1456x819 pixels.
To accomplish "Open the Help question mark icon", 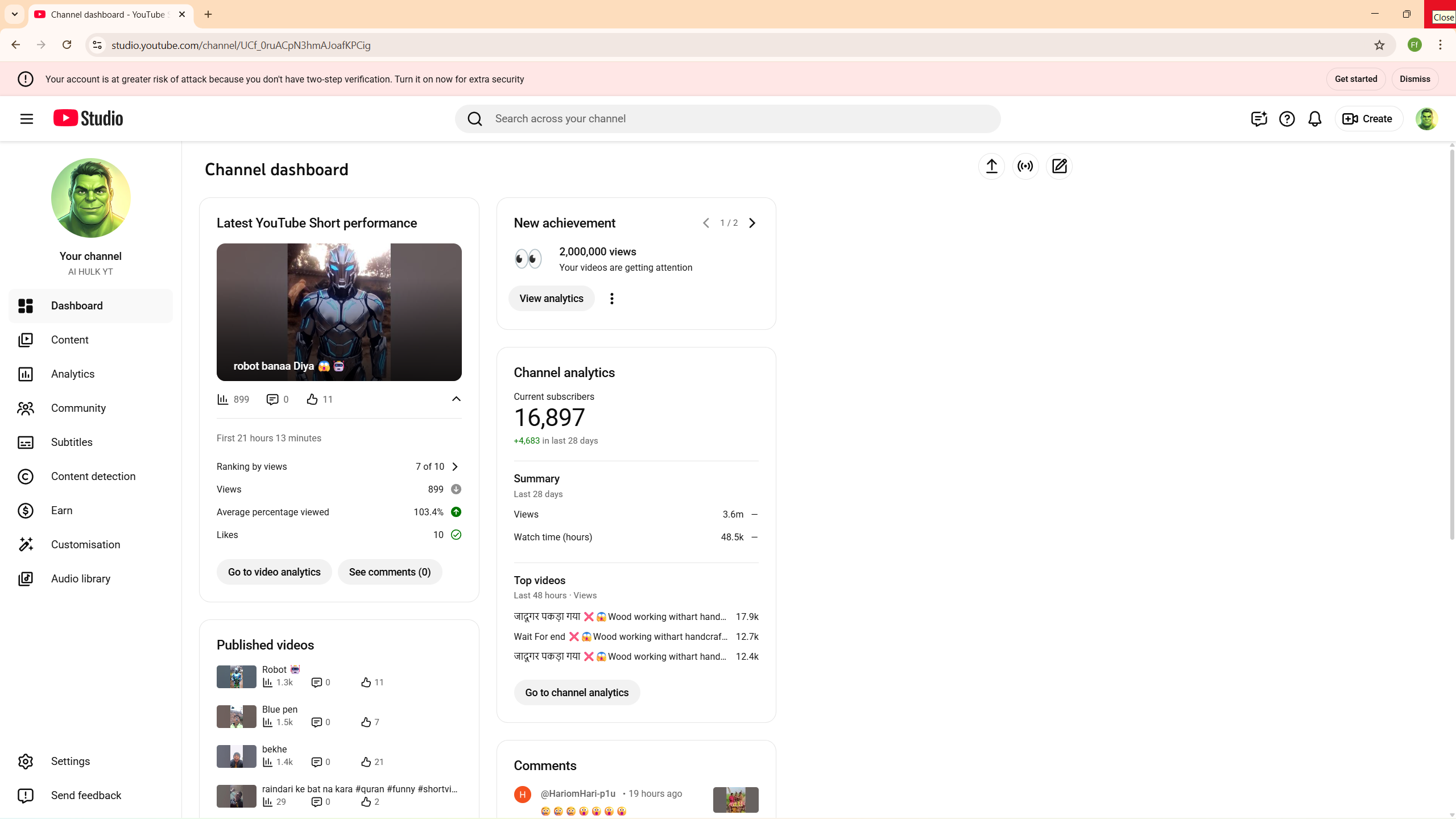I will tap(1287, 119).
